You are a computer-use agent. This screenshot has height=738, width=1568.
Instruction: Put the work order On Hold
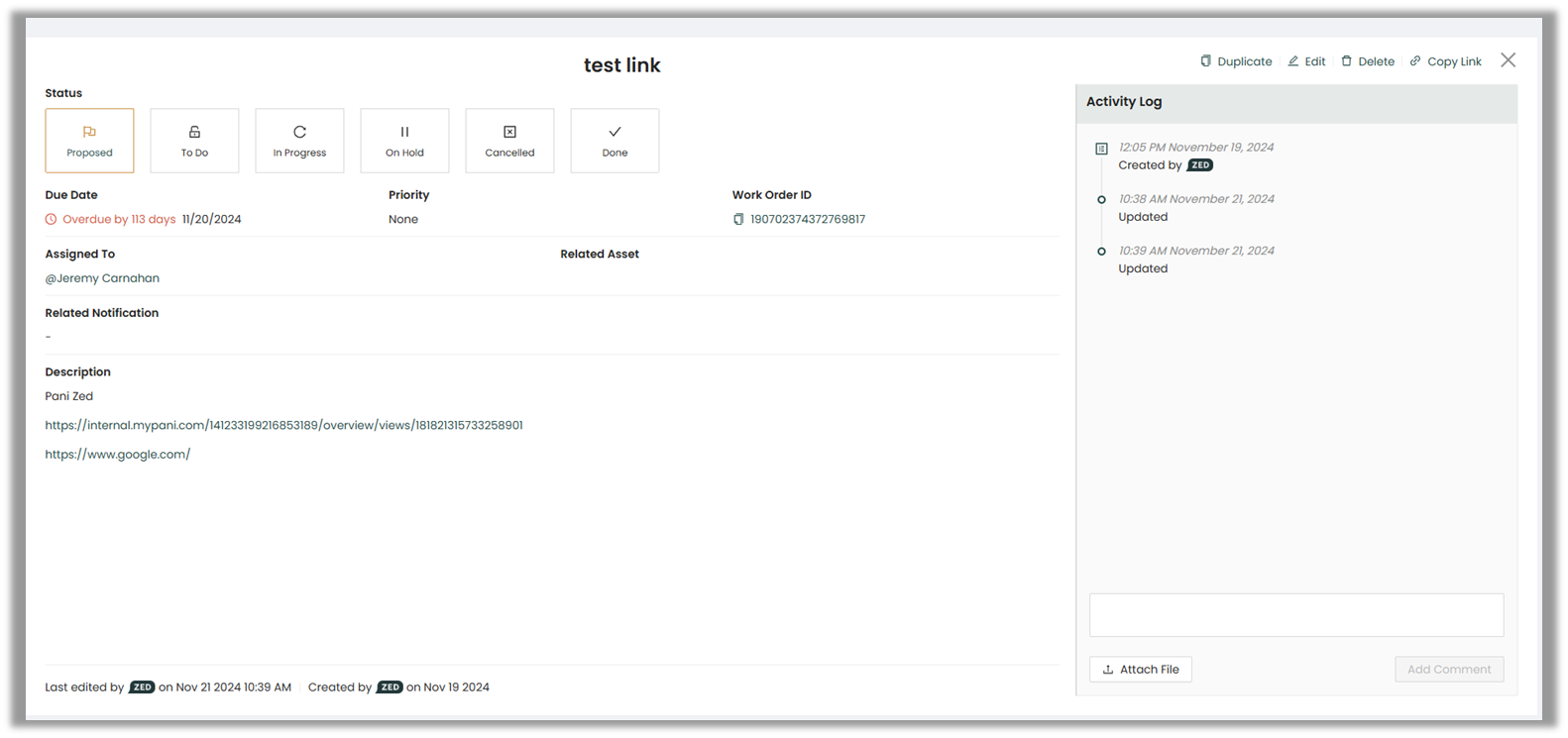coord(404,141)
